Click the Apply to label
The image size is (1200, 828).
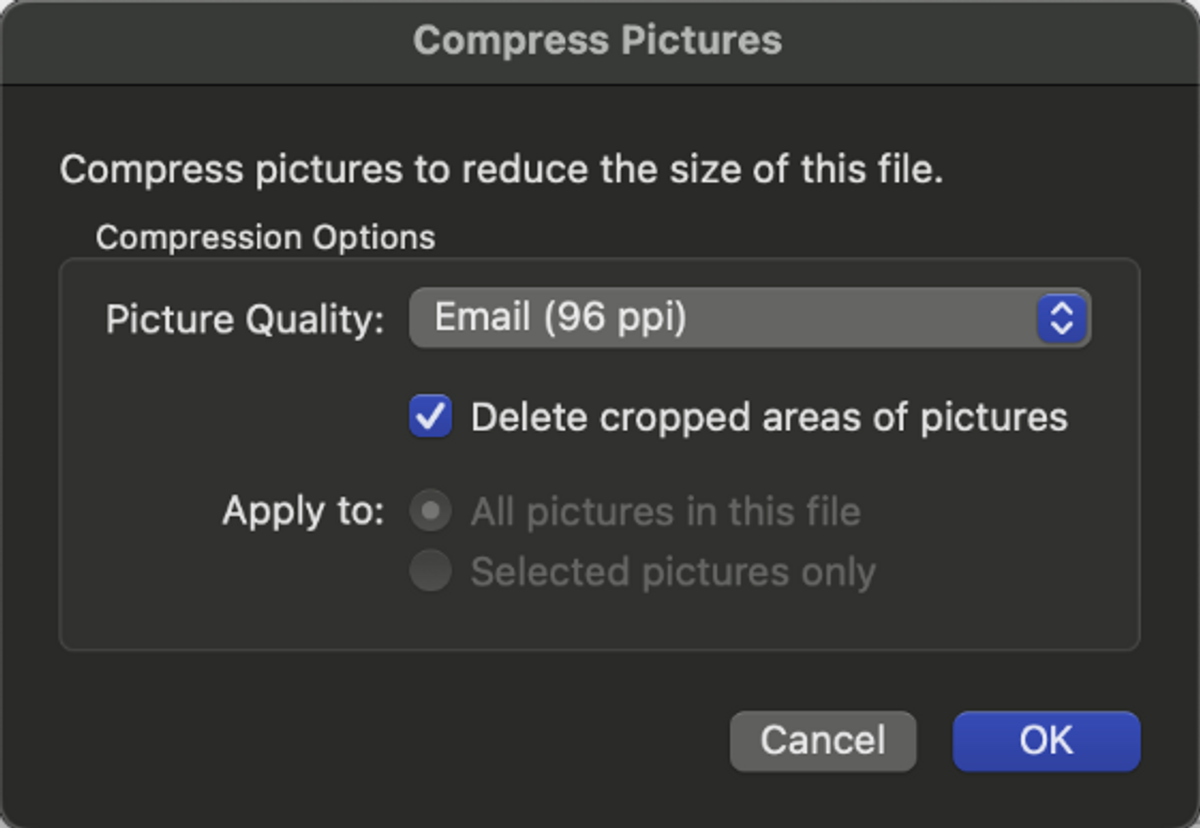tap(303, 511)
